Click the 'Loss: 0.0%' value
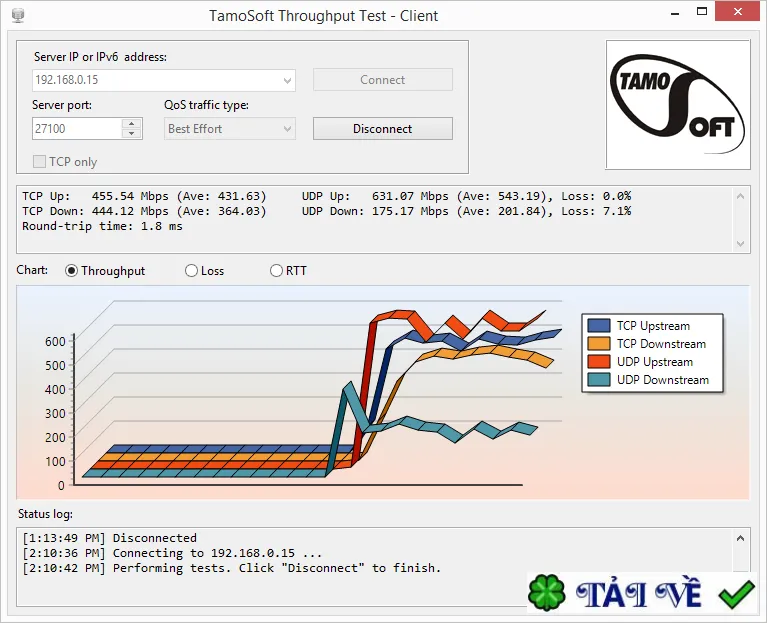This screenshot has width=767, height=623. 596,196
